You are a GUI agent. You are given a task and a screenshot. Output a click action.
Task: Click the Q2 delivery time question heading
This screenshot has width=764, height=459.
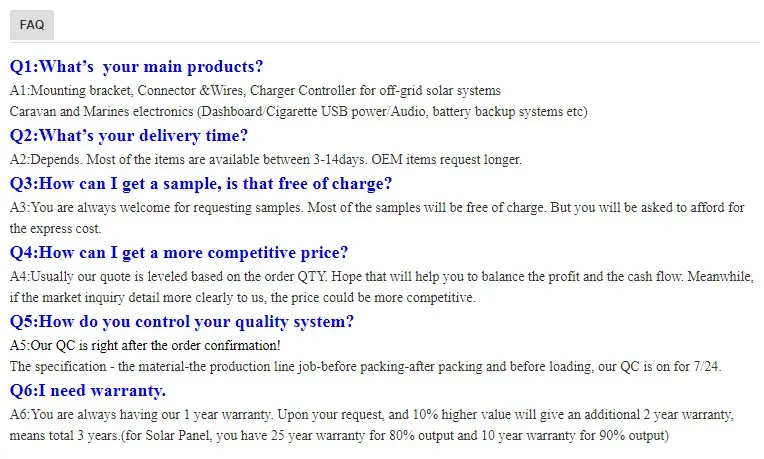tap(129, 136)
